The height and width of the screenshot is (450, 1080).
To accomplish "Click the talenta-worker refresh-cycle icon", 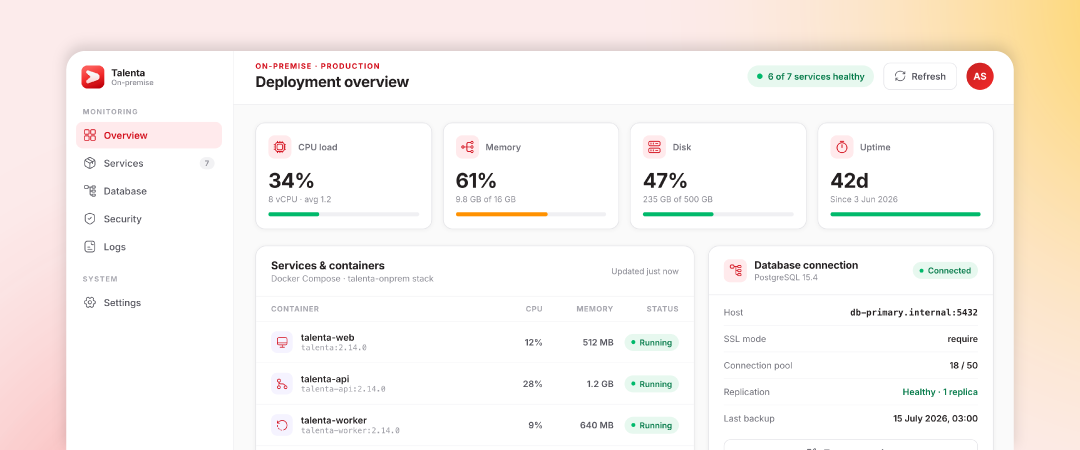I will click(x=282, y=425).
